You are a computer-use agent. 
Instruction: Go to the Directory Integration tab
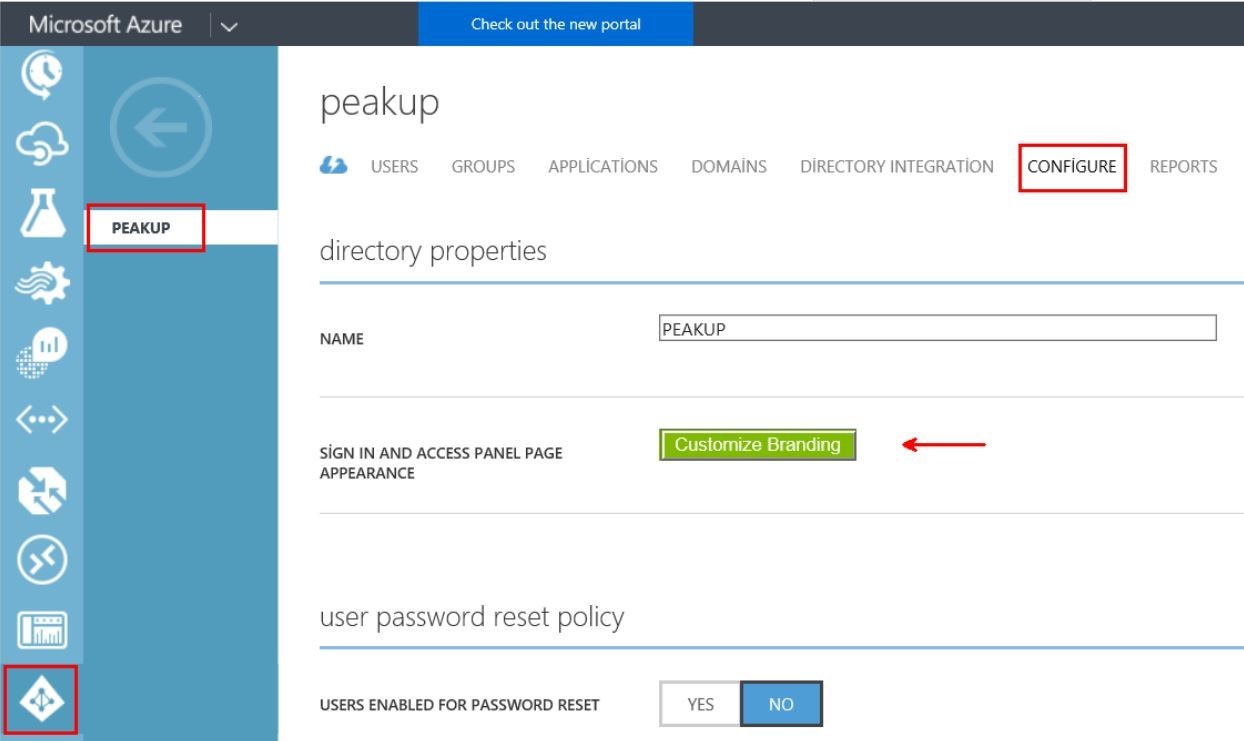897,167
